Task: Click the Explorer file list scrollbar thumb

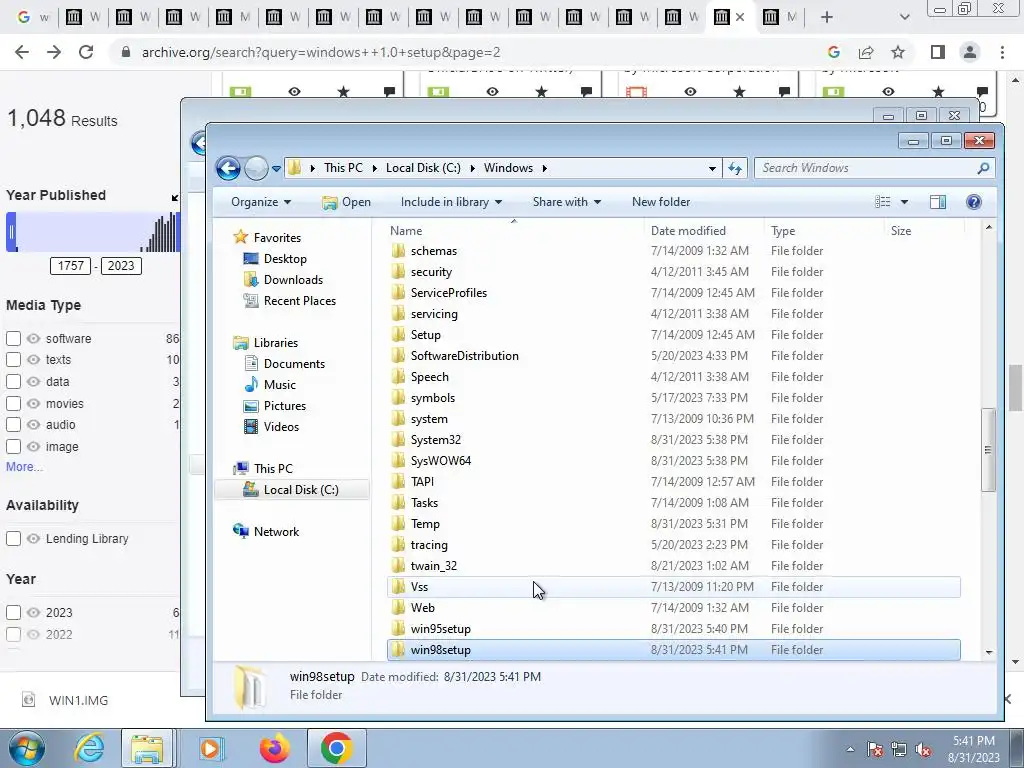Action: tap(989, 449)
